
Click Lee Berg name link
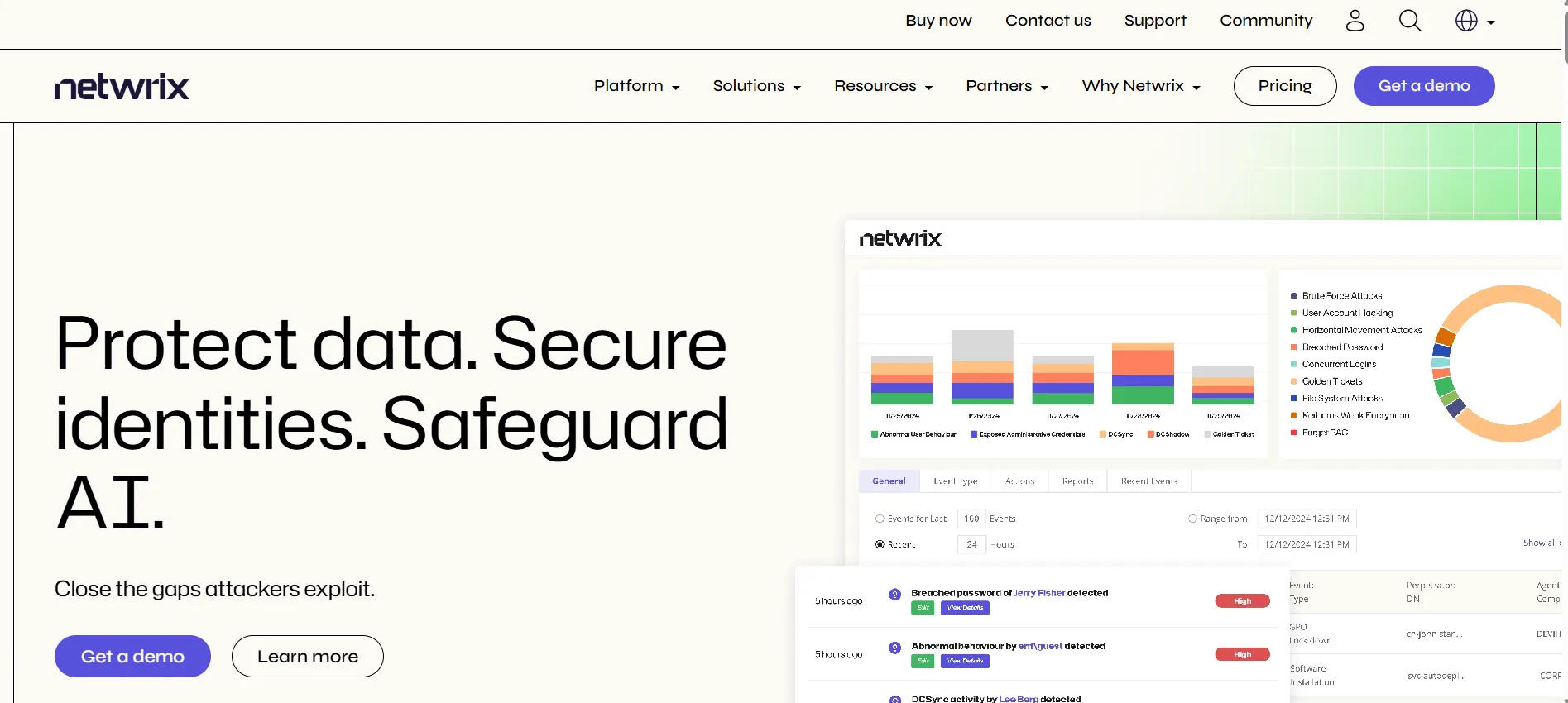tap(1019, 698)
